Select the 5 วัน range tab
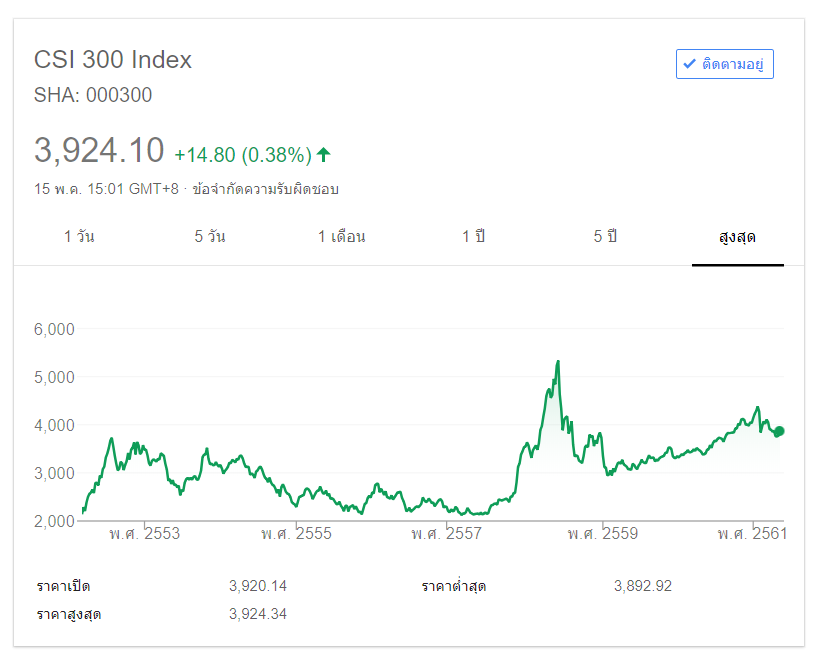Screen dimensions: 817x661 pyautogui.click(x=210, y=237)
